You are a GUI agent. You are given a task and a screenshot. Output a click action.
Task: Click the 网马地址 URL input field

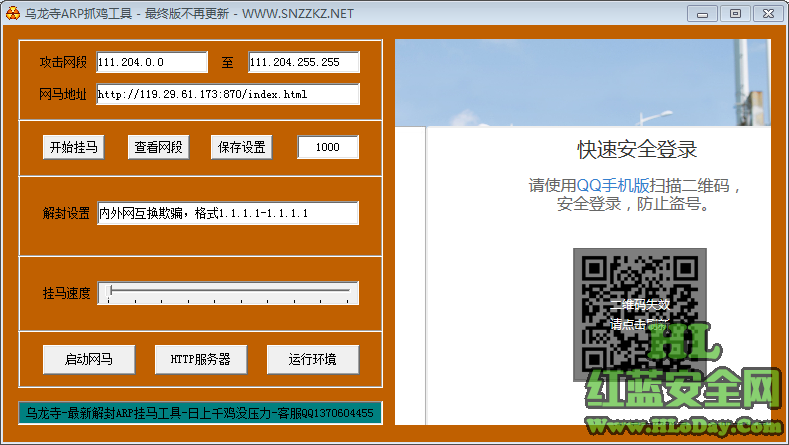coord(228,94)
